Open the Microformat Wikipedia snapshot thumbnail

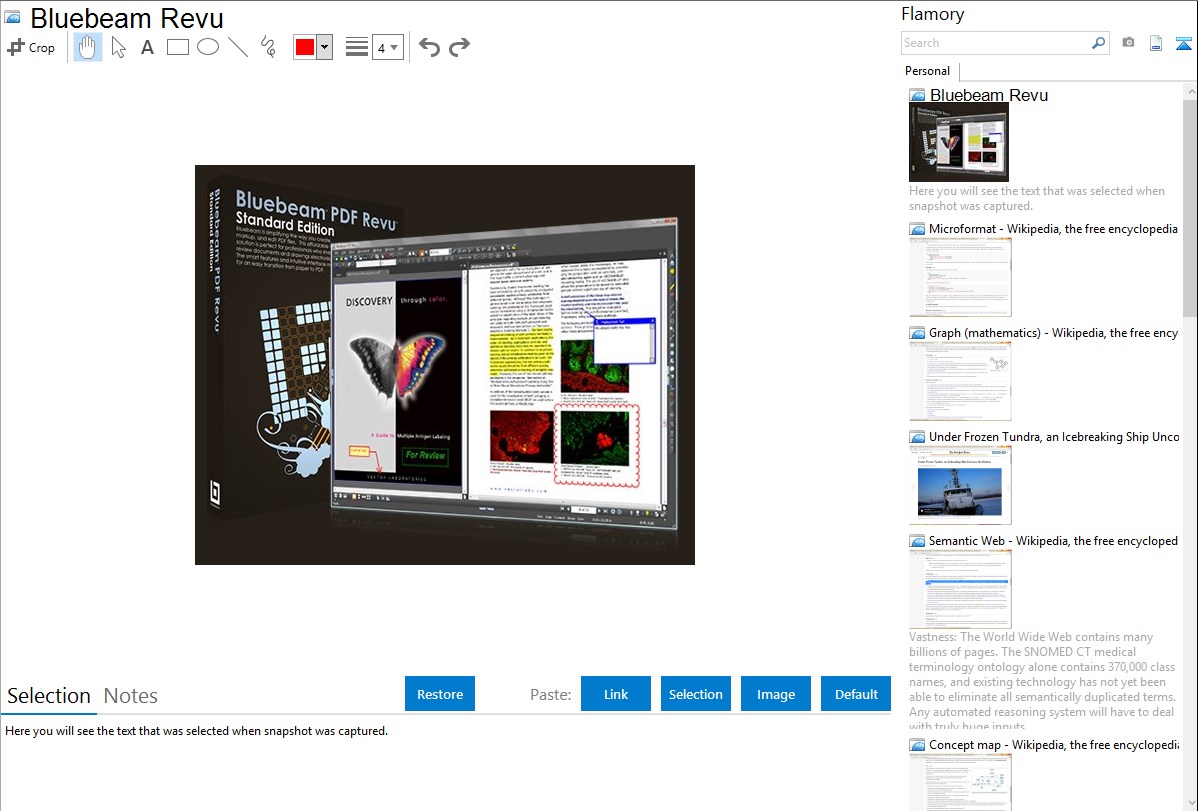pos(960,277)
